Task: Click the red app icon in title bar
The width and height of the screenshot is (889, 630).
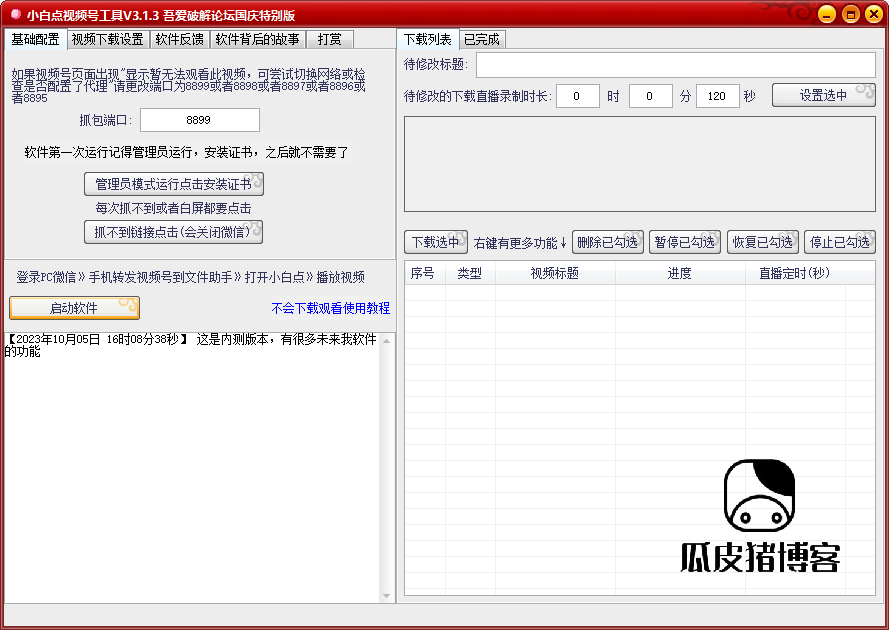Action: tap(14, 15)
